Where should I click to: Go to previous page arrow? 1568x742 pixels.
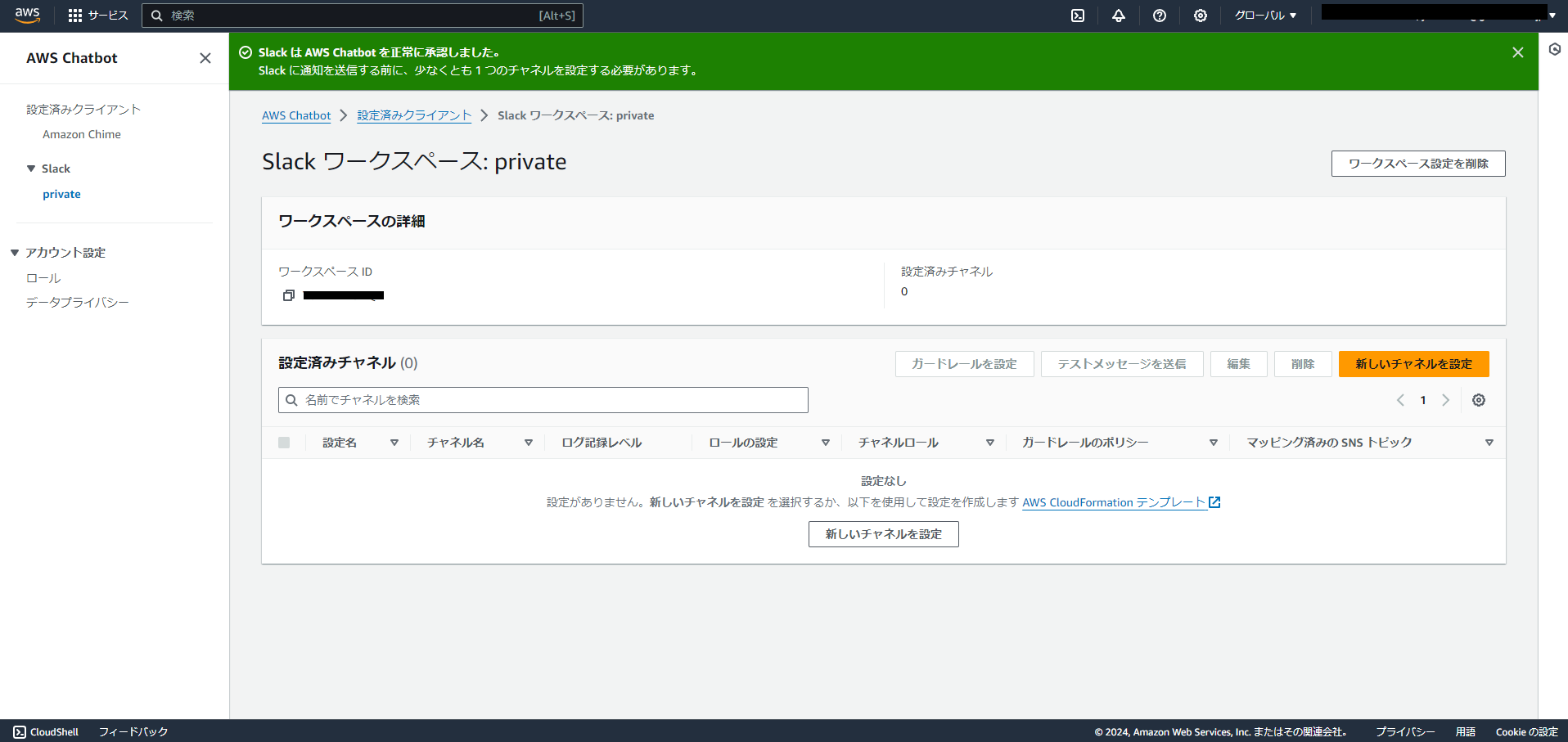click(x=1400, y=400)
